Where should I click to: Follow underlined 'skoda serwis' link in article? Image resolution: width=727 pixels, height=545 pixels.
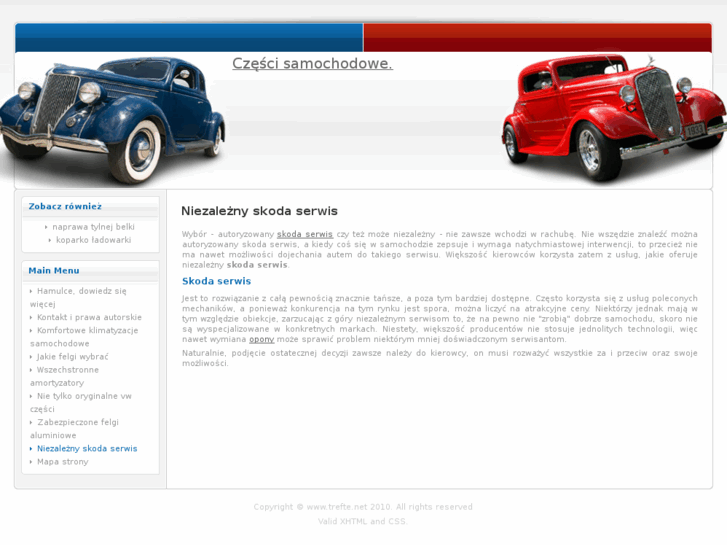point(305,234)
